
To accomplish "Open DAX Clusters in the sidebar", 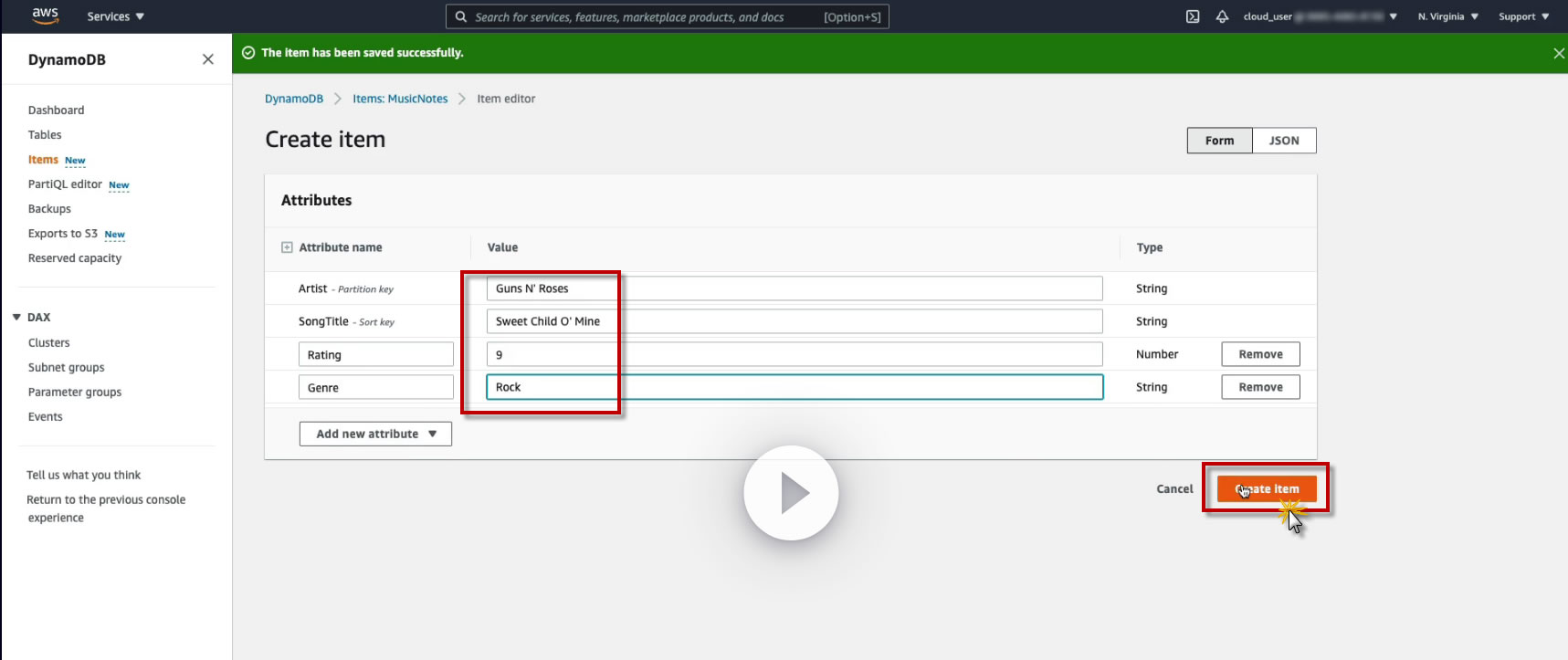I will [48, 343].
